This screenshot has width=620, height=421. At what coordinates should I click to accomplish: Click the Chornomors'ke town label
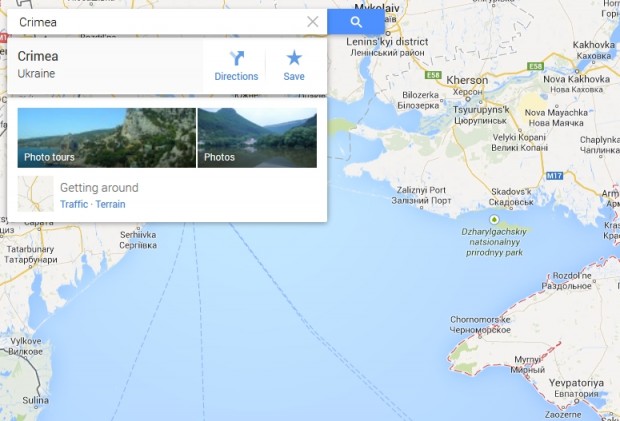[x=480, y=319]
